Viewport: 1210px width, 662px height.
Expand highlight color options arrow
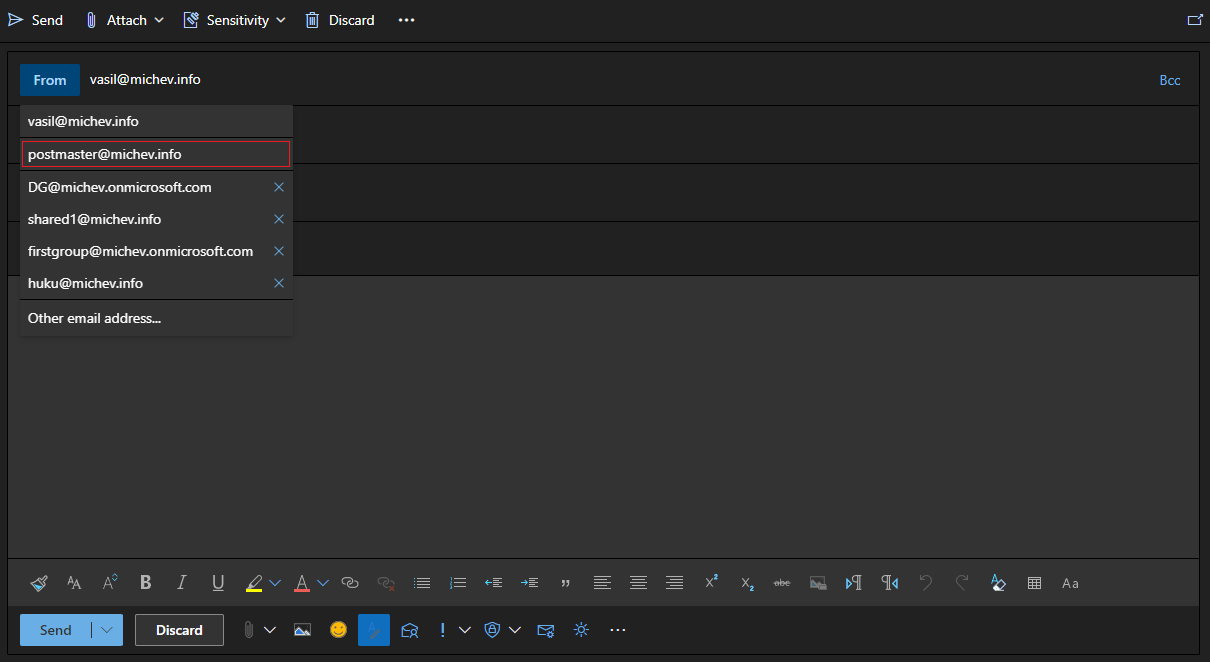coord(275,582)
